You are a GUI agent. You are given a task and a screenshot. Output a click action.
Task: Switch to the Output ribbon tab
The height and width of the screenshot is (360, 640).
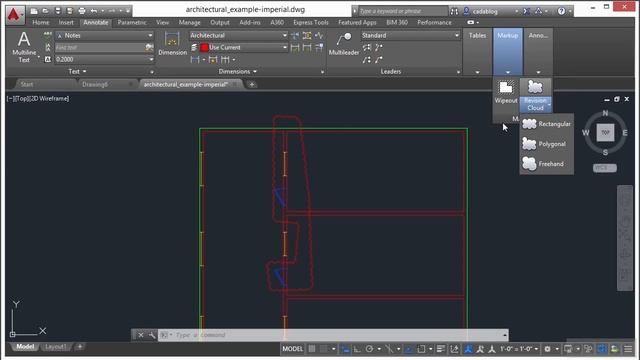point(220,22)
